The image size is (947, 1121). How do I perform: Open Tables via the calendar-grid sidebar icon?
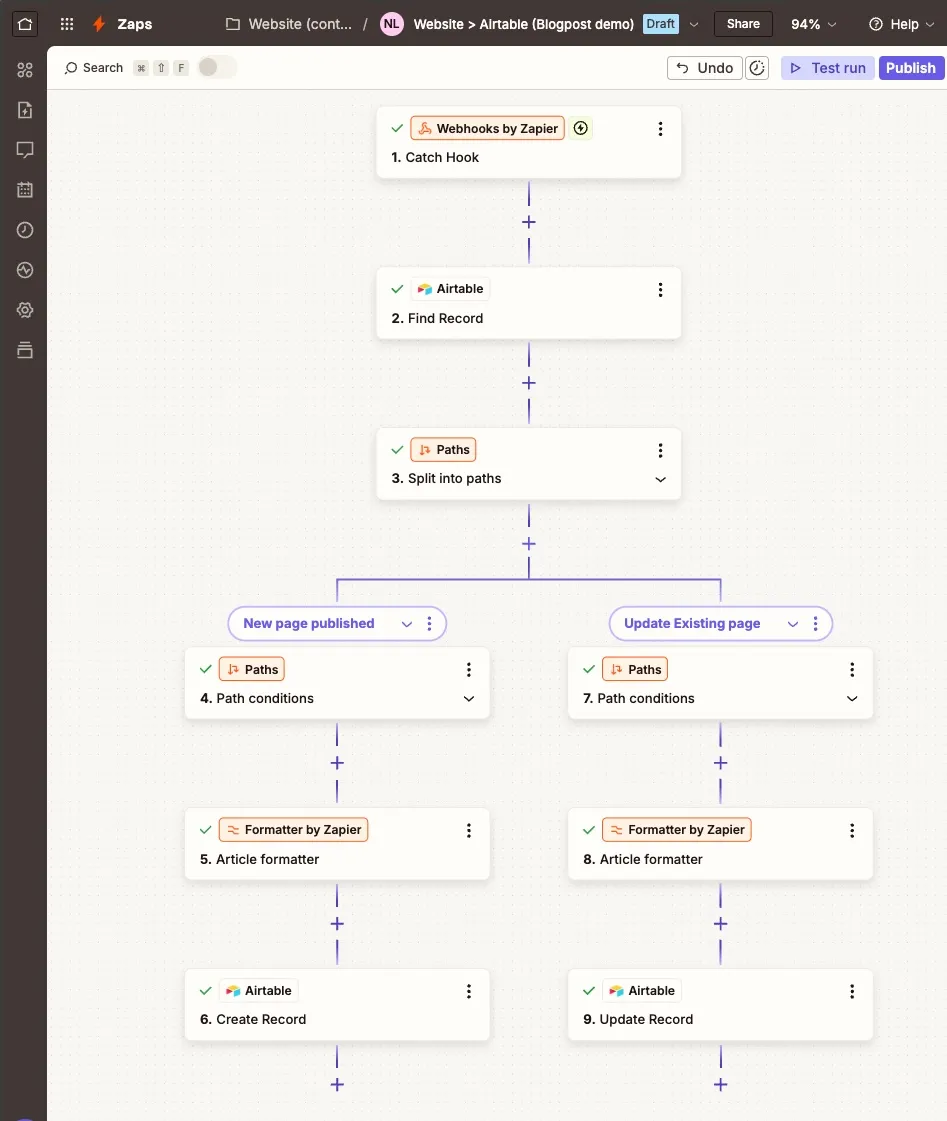coord(25,190)
